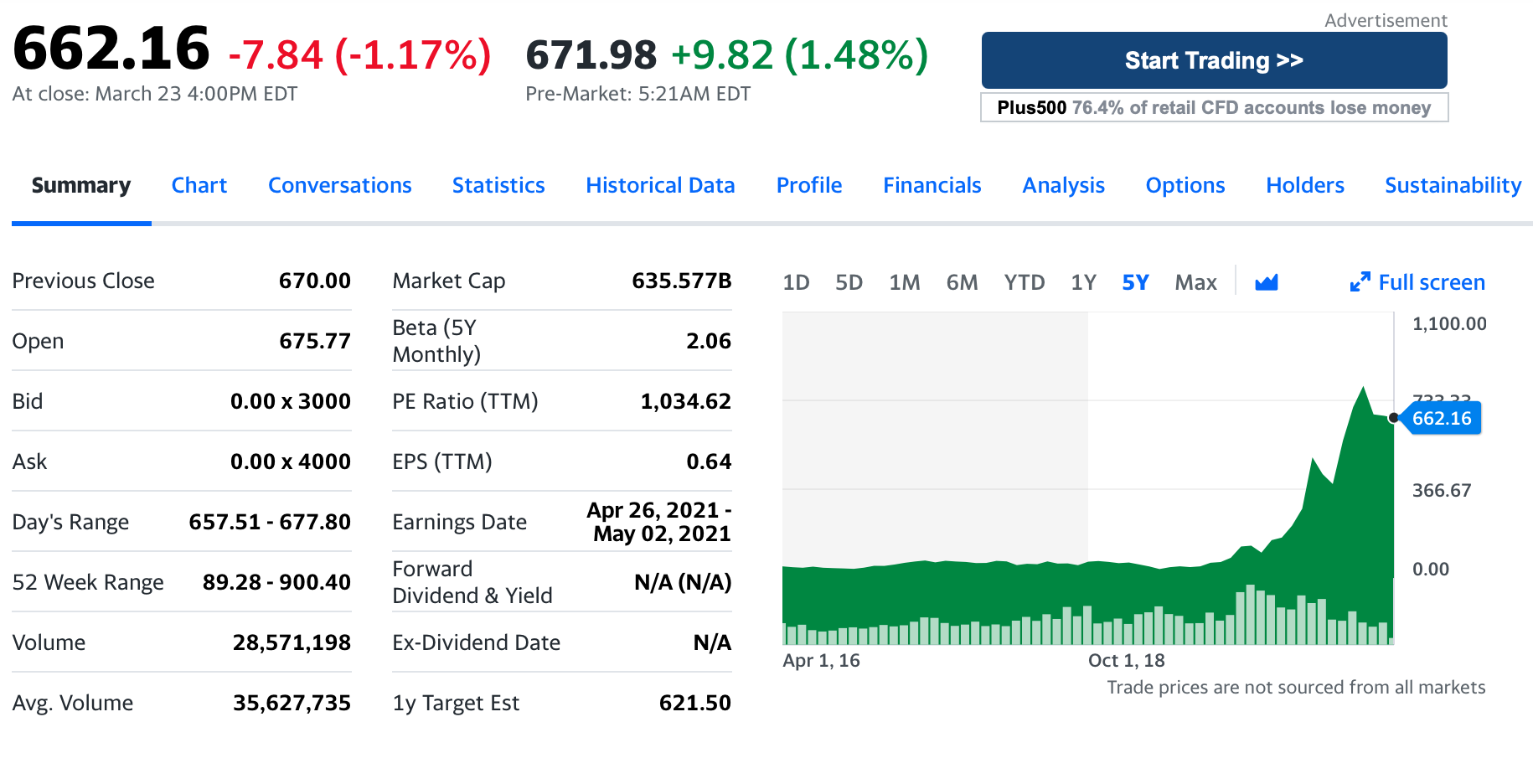Click the Ex-Dividend Date label
1533x784 pixels.
pos(477,642)
